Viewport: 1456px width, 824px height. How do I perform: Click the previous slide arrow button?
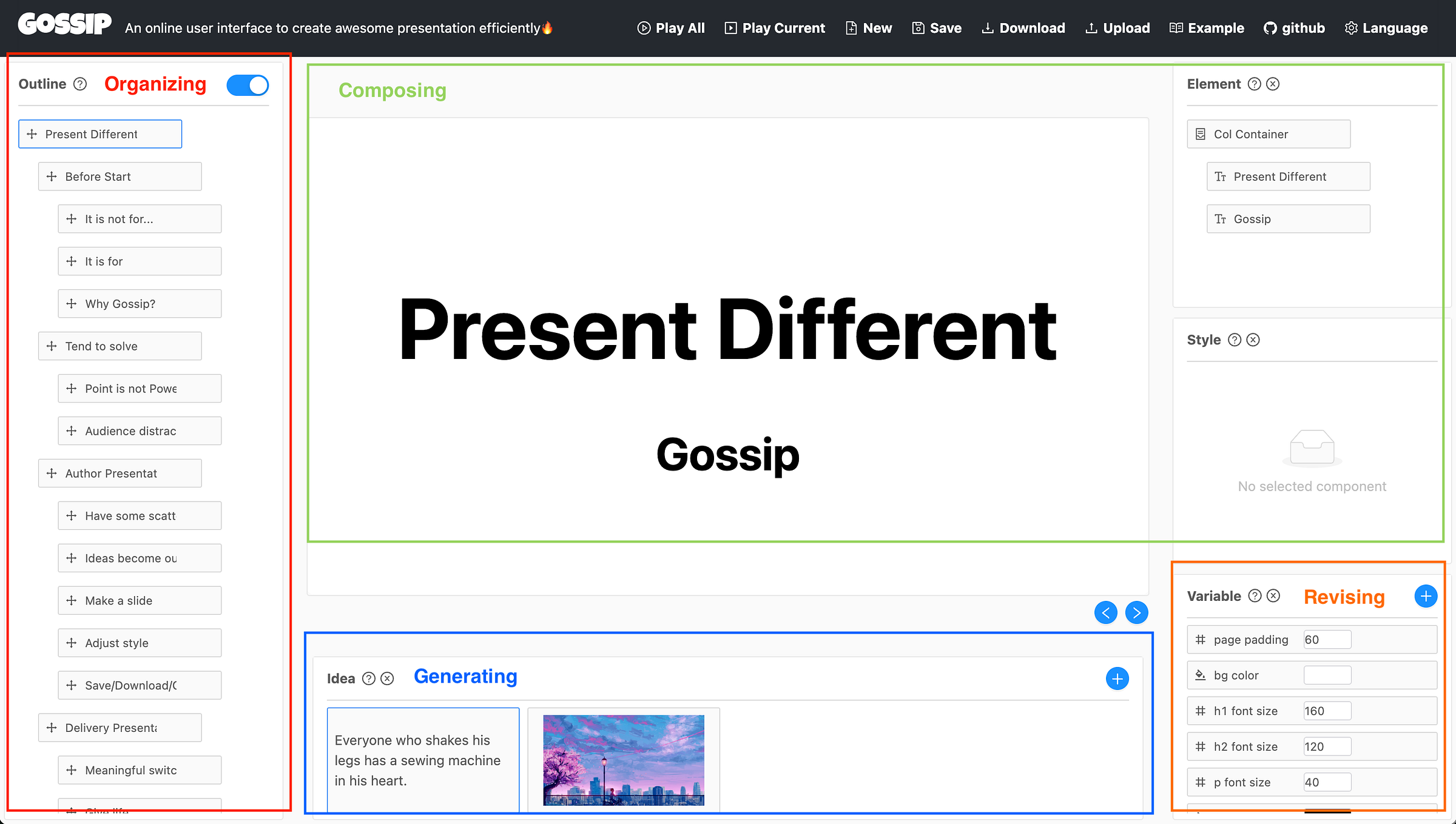[1105, 612]
